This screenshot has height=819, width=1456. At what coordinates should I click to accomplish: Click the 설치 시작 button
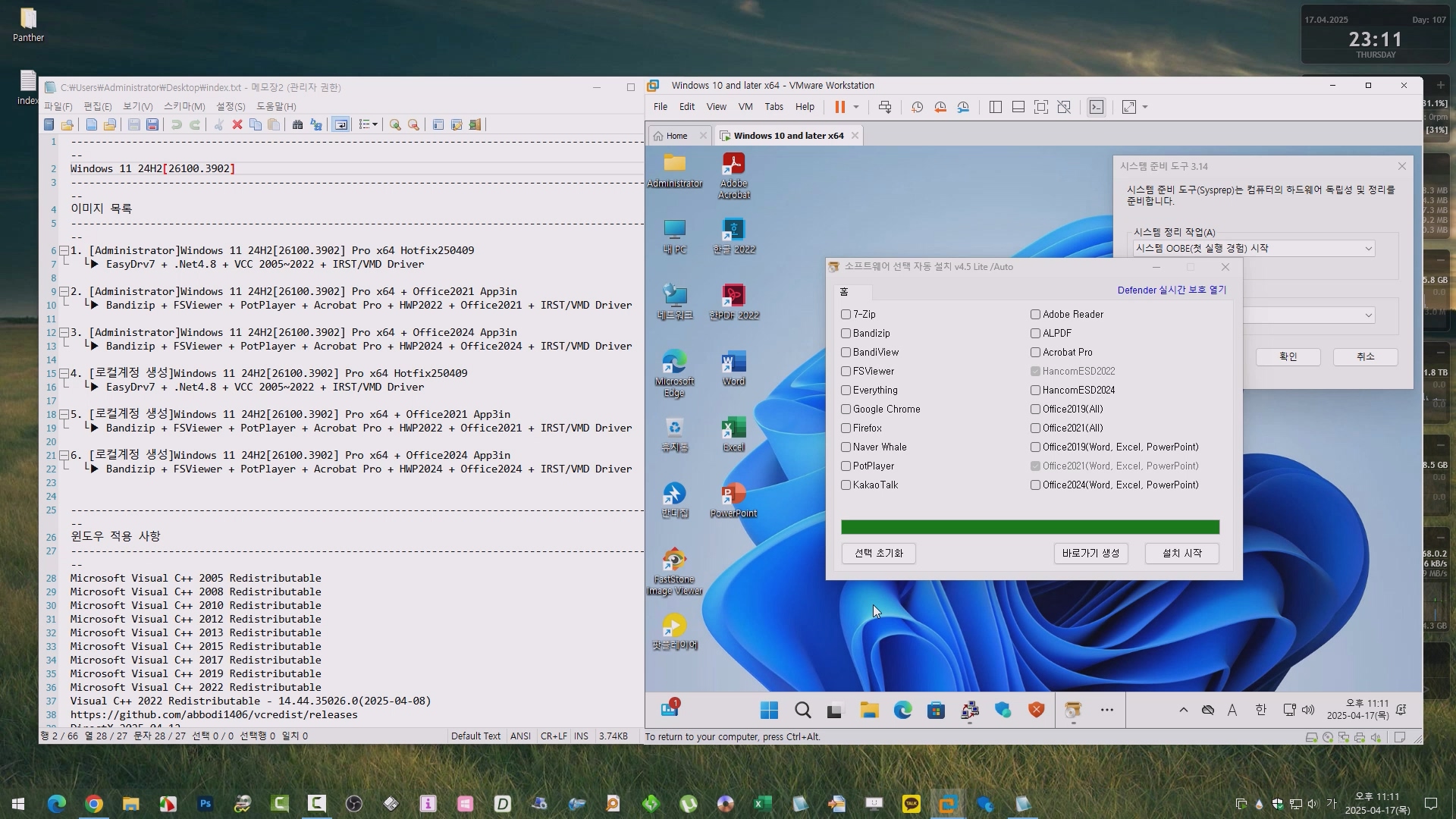coord(1181,553)
